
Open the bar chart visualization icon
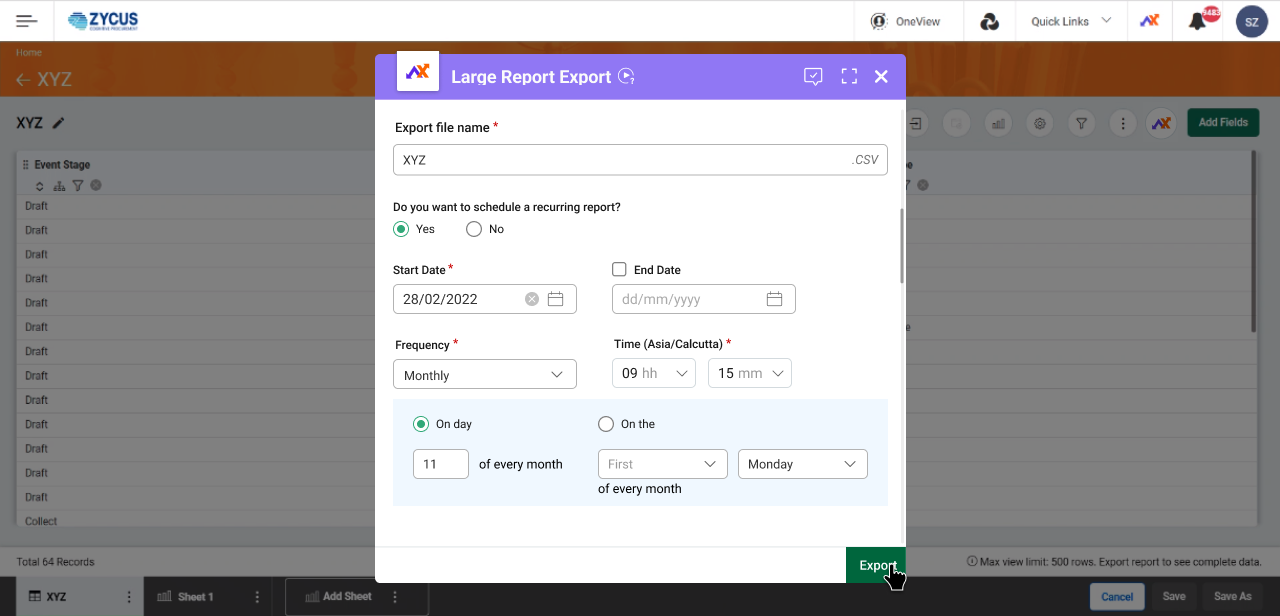coord(998,123)
